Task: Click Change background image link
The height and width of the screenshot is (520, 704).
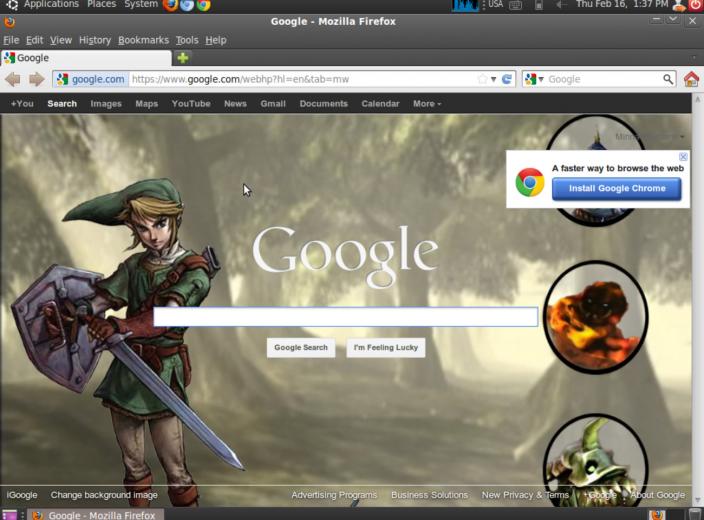Action: [104, 495]
